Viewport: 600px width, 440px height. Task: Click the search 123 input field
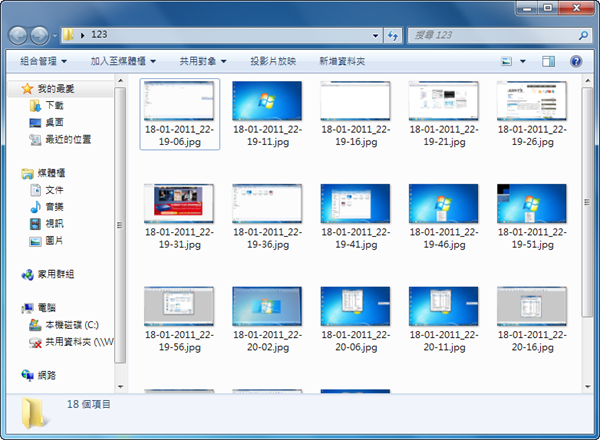494,35
